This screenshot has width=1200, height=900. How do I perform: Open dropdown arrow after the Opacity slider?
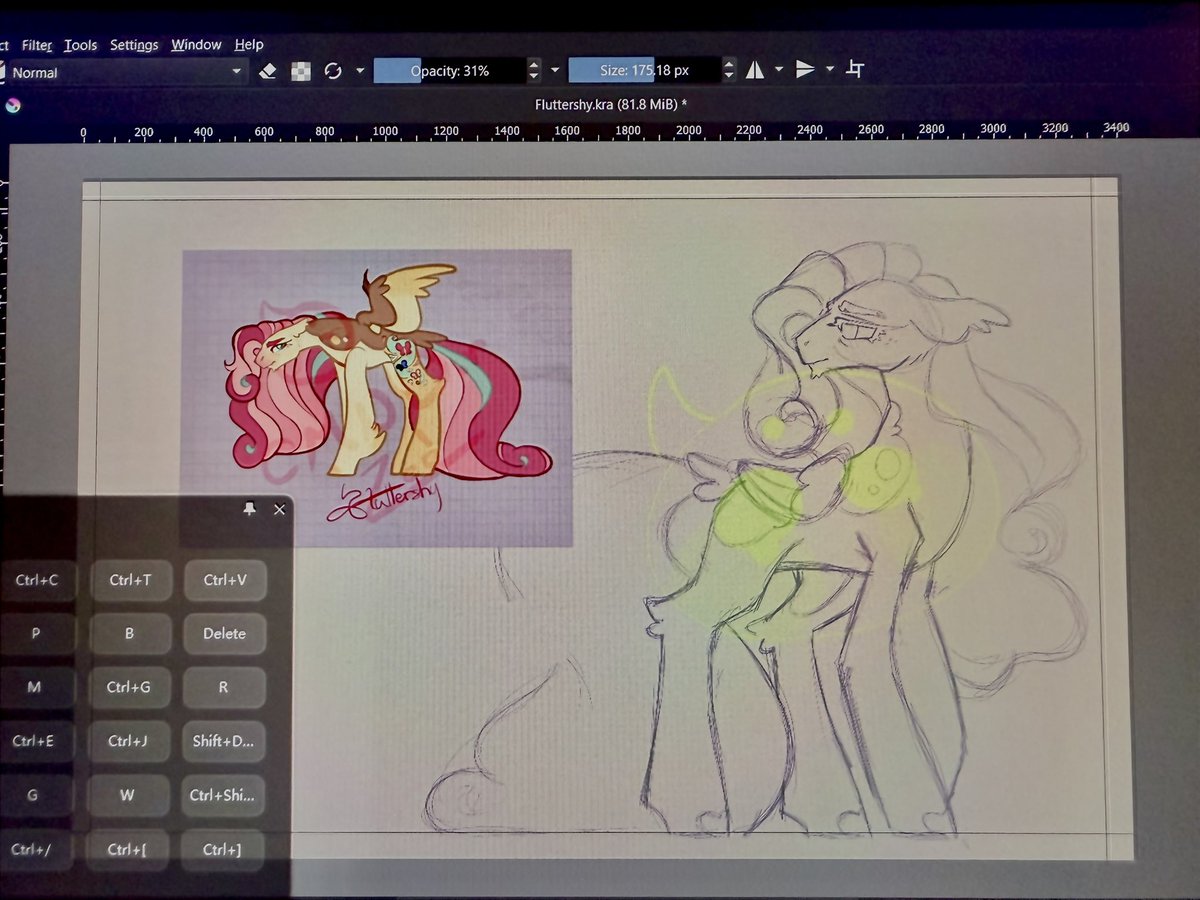555,71
